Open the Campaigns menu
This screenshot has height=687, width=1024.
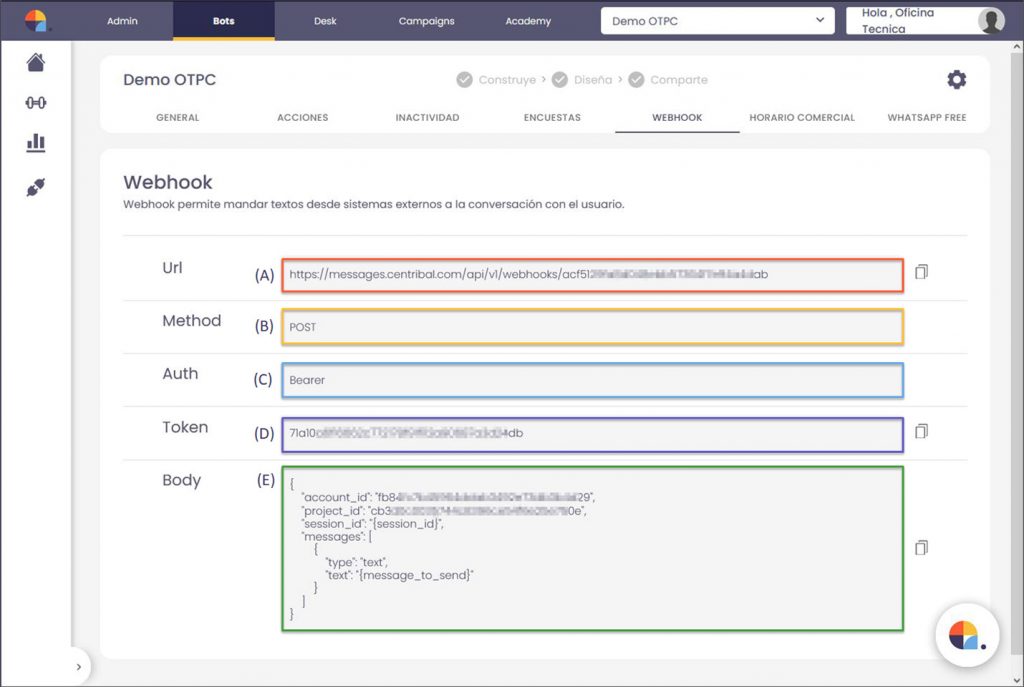[426, 21]
